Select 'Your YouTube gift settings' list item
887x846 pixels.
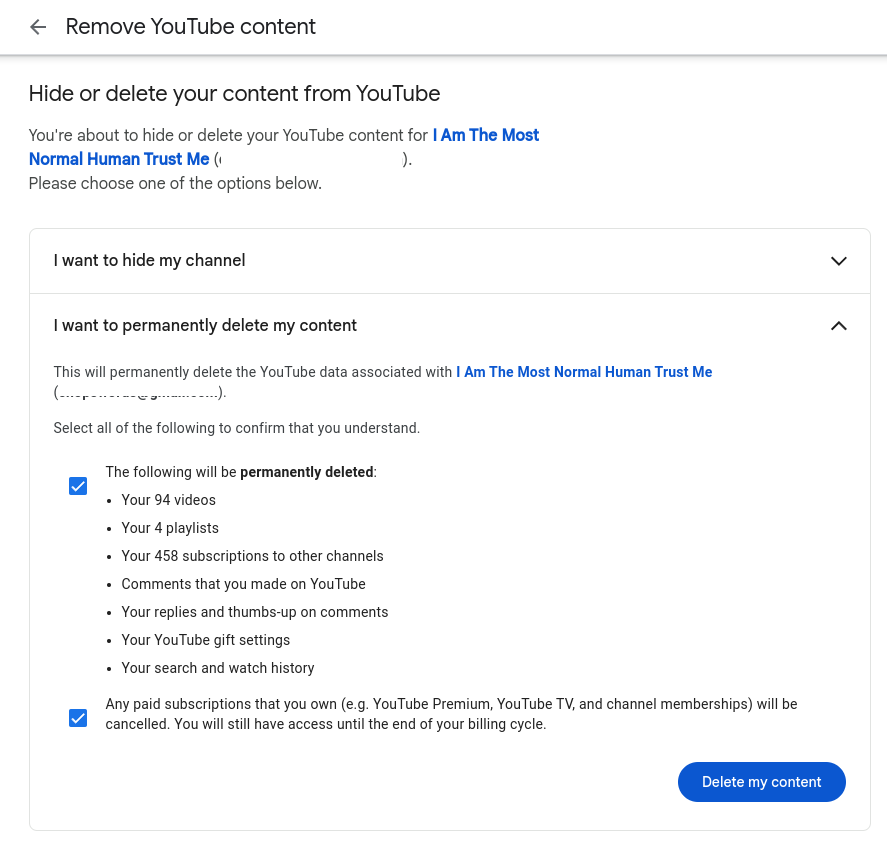coord(205,640)
